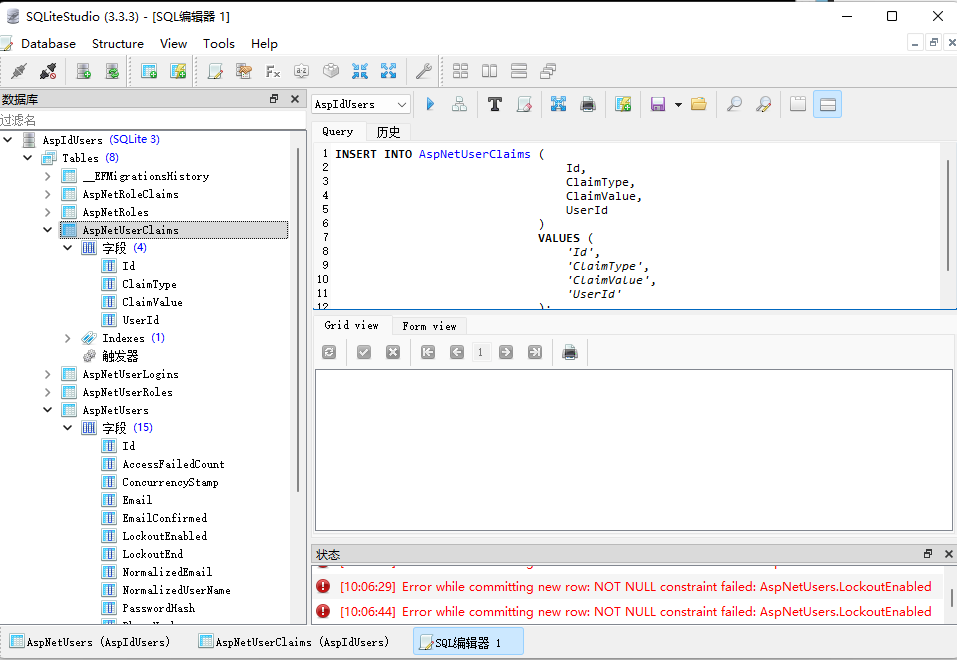Save SQL to file with the floppy icon
The height and width of the screenshot is (660, 957).
tap(657, 104)
